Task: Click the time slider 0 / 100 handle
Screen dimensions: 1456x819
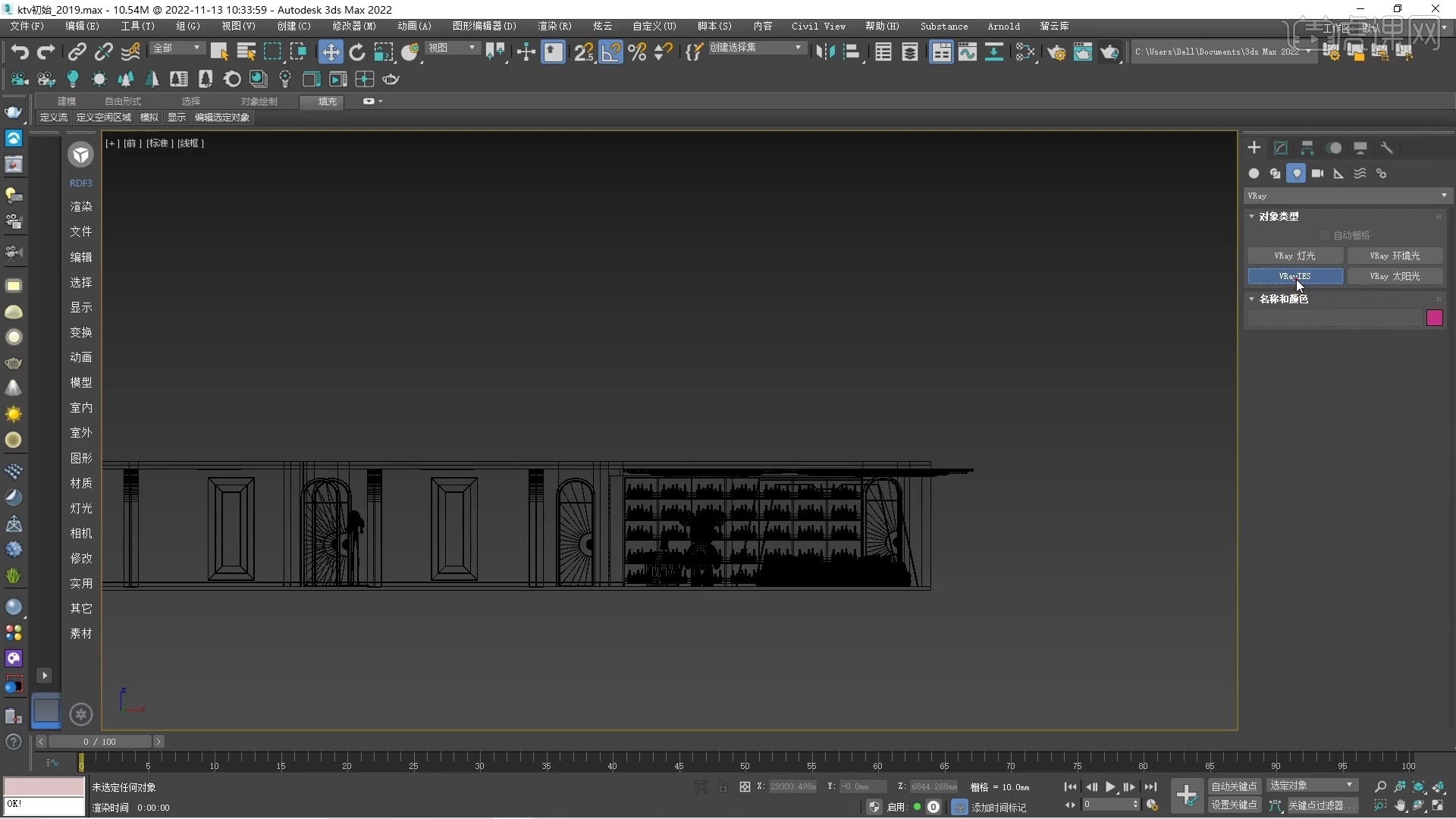Action: tap(100, 742)
